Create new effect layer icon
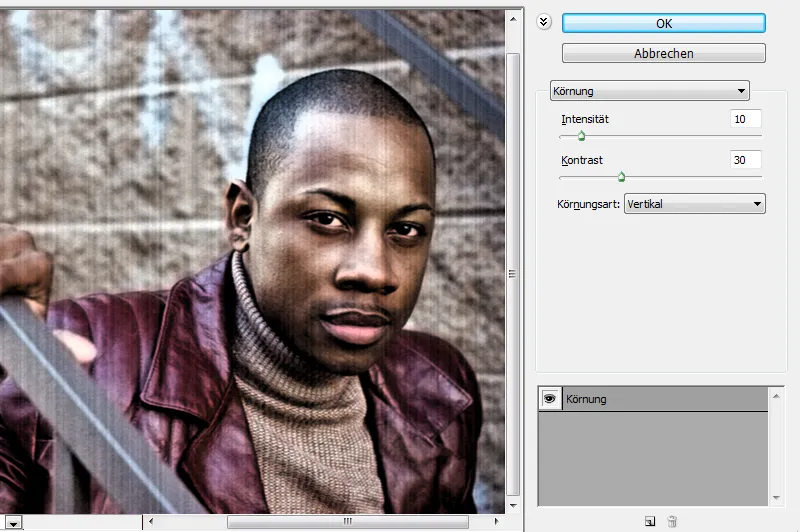 click(649, 521)
